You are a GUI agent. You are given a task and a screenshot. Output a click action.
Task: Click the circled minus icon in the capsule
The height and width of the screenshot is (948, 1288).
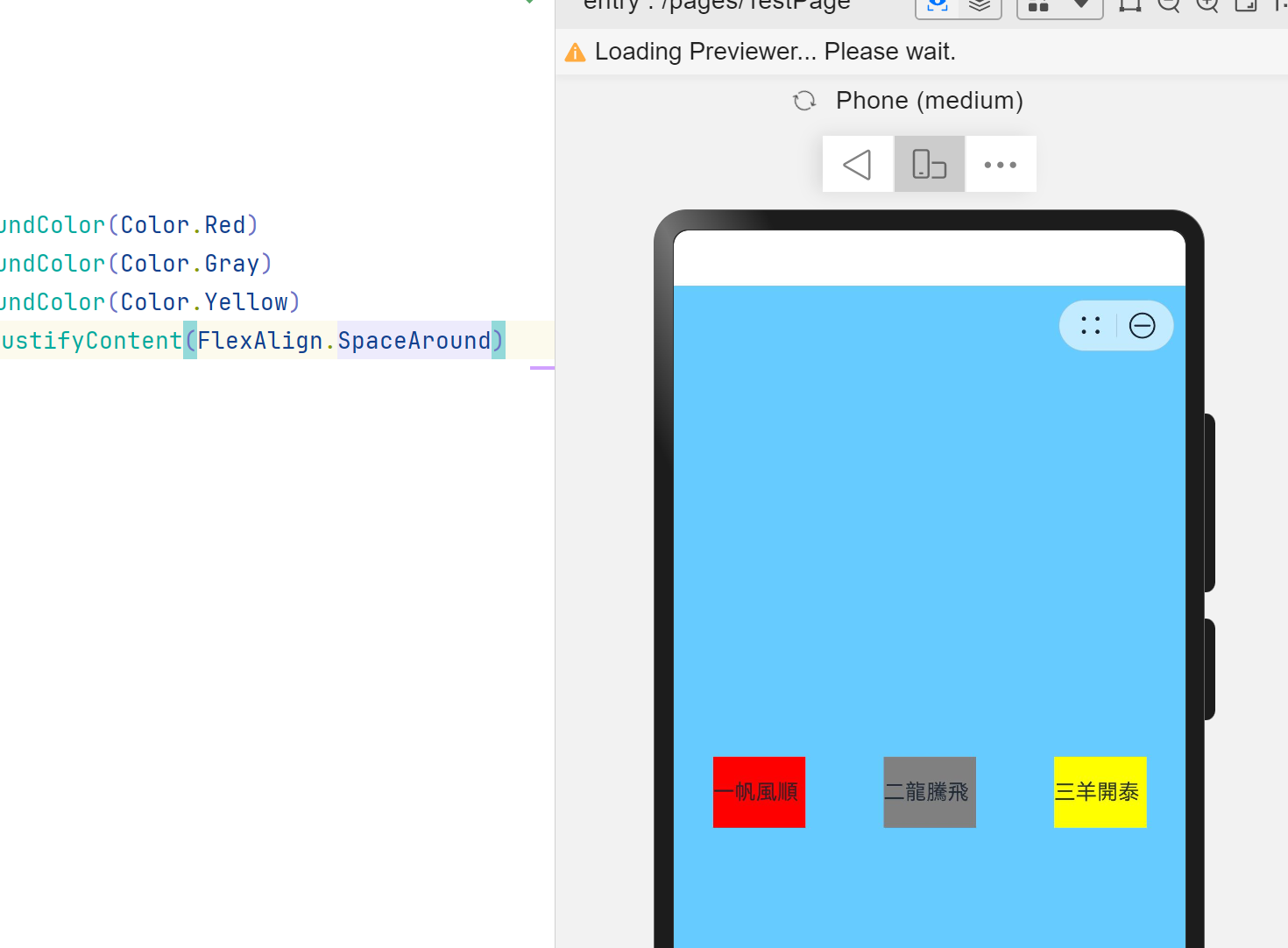pos(1142,326)
